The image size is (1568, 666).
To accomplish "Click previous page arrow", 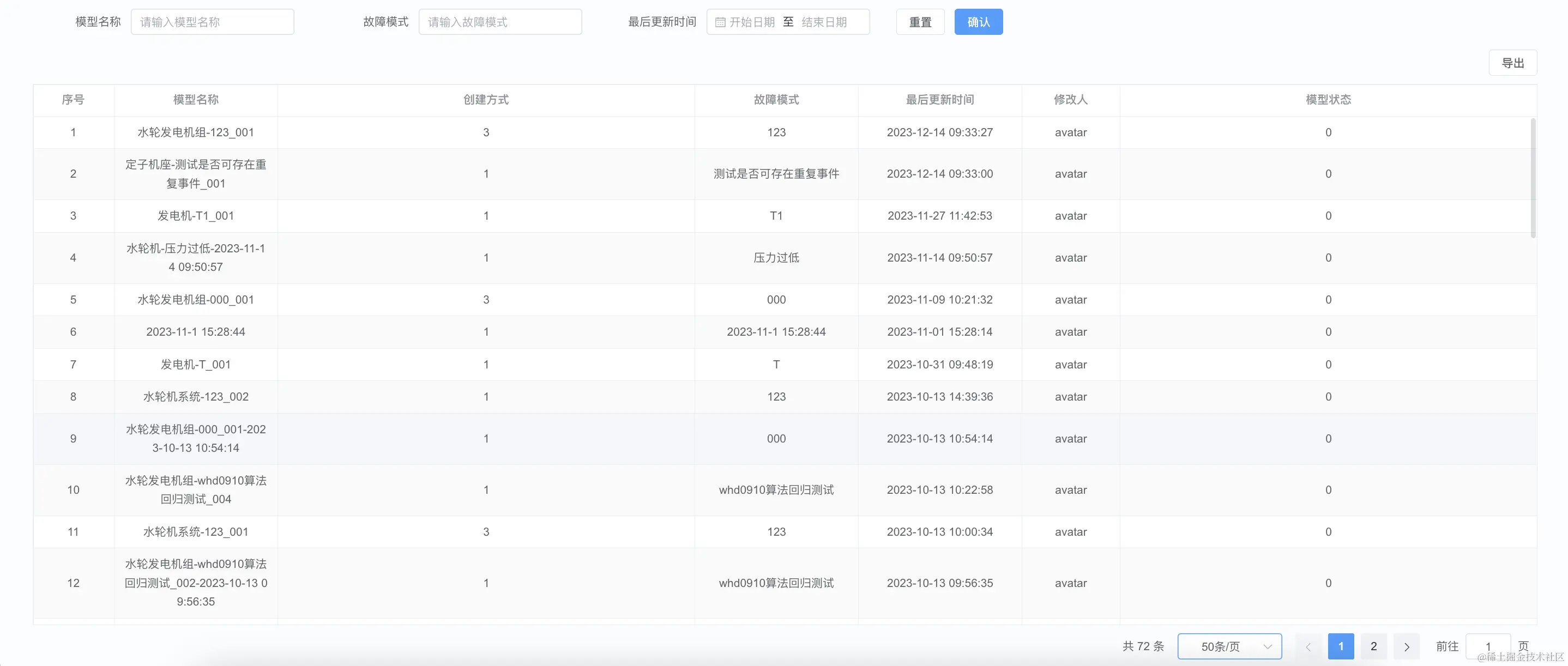I will point(1308,646).
